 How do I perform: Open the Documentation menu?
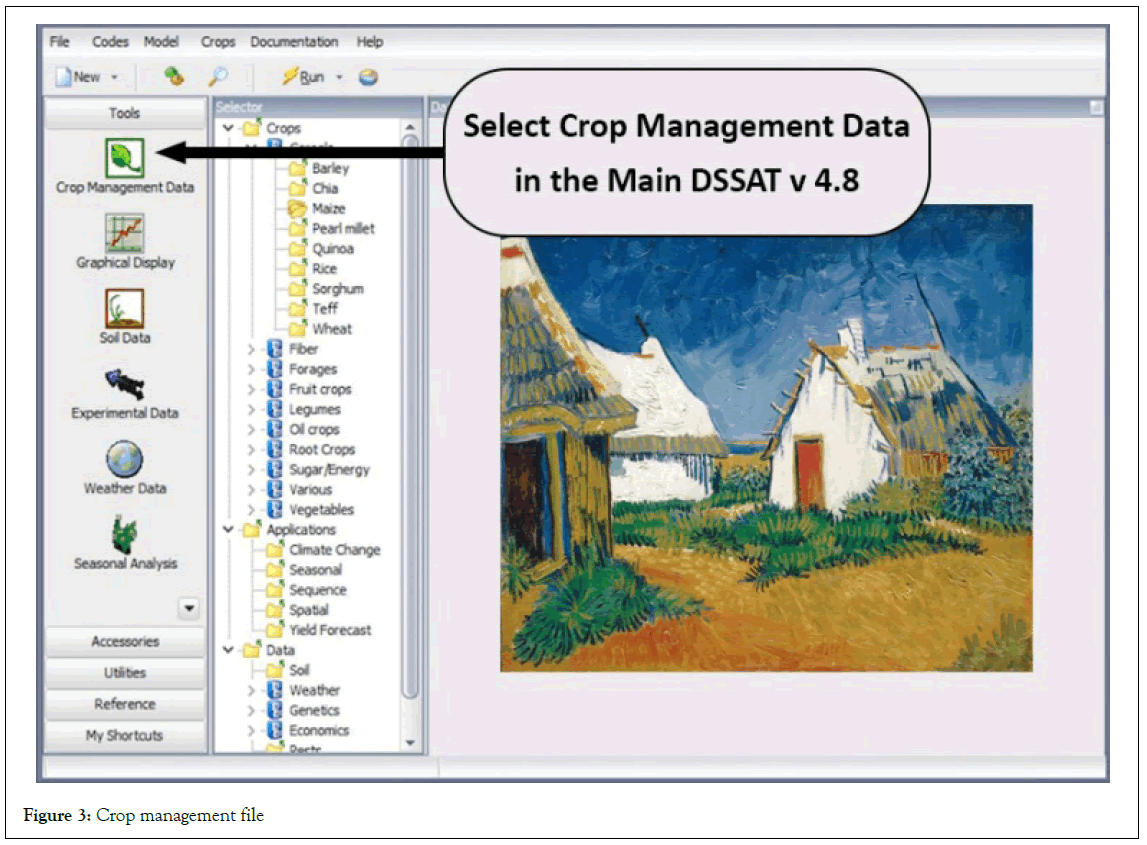click(294, 42)
